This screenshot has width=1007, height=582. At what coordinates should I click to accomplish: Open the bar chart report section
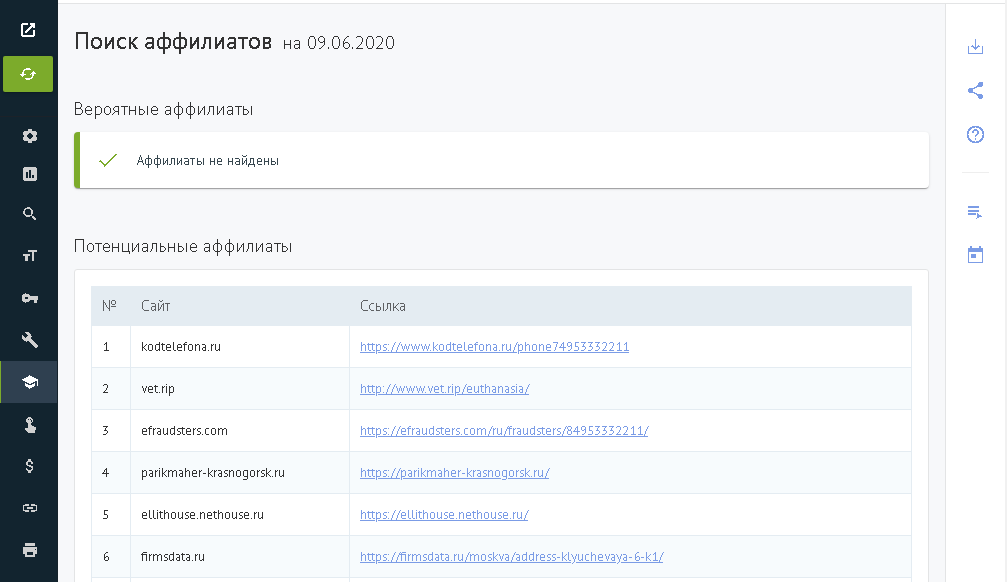click(29, 174)
